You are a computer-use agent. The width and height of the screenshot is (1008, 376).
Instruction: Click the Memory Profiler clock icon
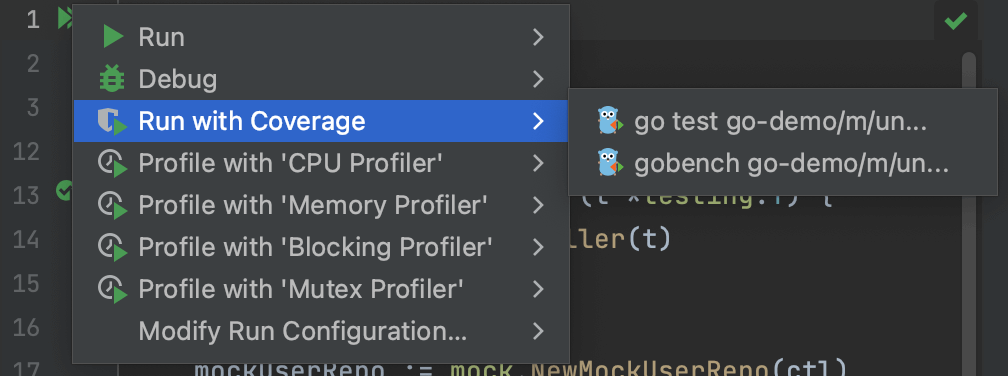point(112,205)
